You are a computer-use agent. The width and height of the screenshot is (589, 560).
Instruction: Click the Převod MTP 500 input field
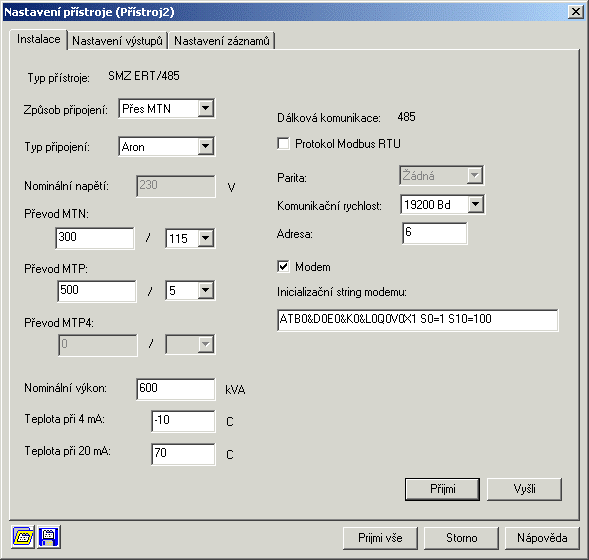[97, 291]
